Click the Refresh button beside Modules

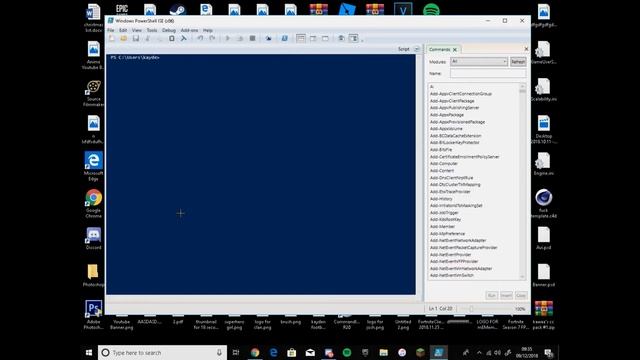[518, 62]
